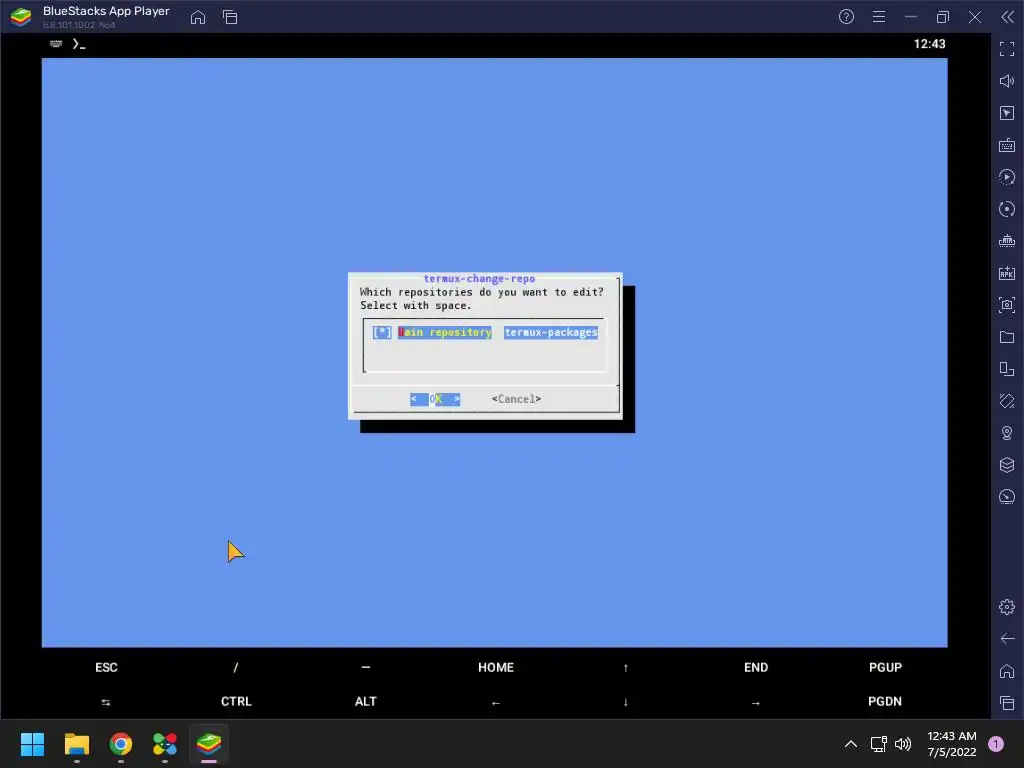The height and width of the screenshot is (768, 1024).
Task: Click Android home icon in sidebar
Action: click(x=1007, y=671)
